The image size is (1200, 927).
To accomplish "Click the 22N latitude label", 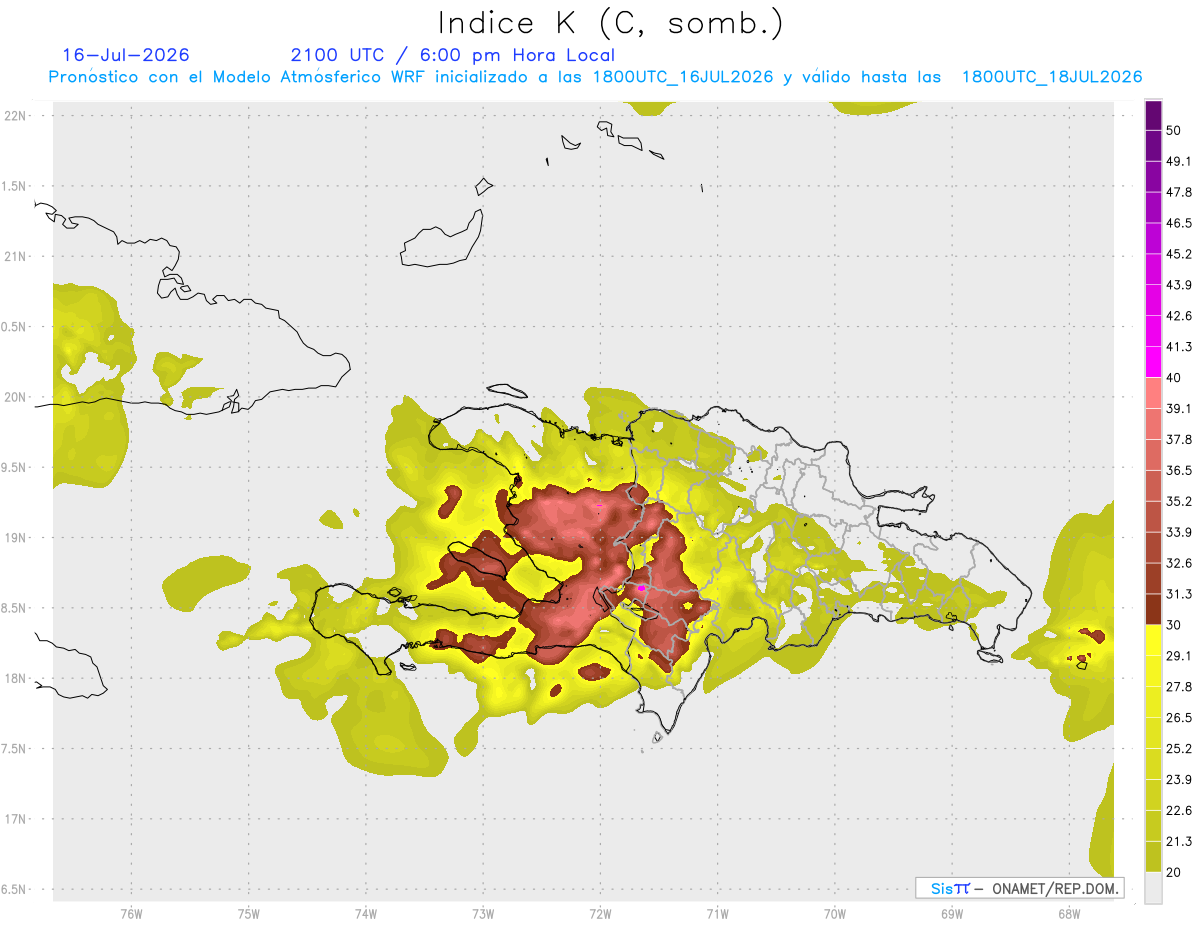I will [16, 115].
